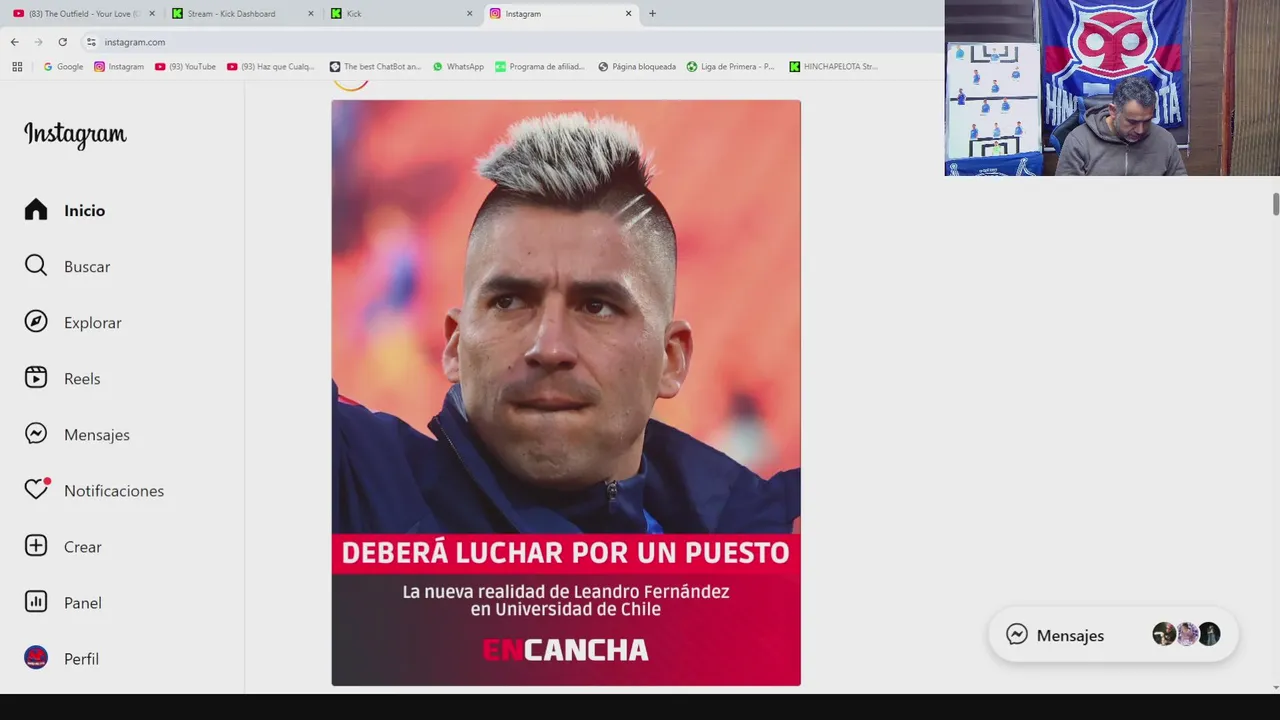Close the Kick tab
Image resolution: width=1280 pixels, height=720 pixels.
click(469, 14)
